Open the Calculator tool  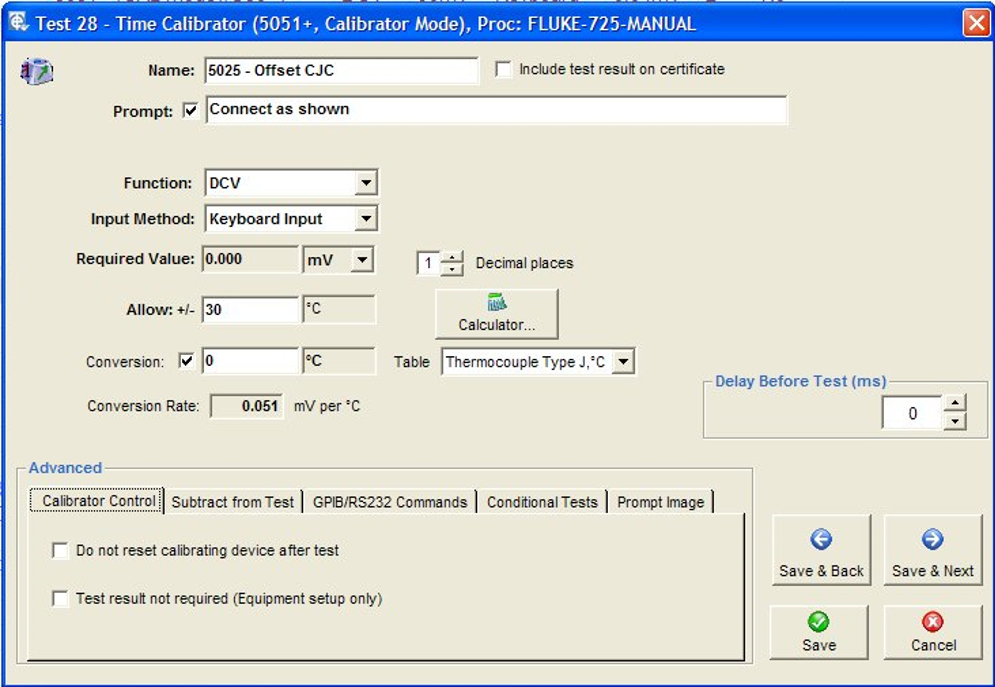[x=496, y=314]
